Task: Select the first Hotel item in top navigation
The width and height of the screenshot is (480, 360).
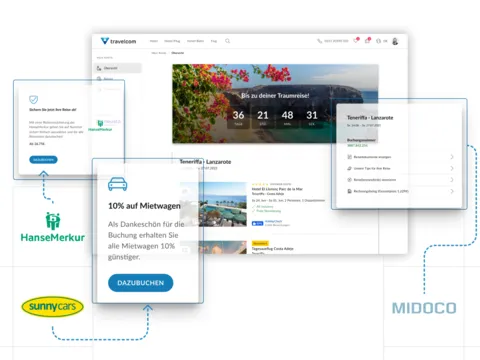Action: (154, 41)
